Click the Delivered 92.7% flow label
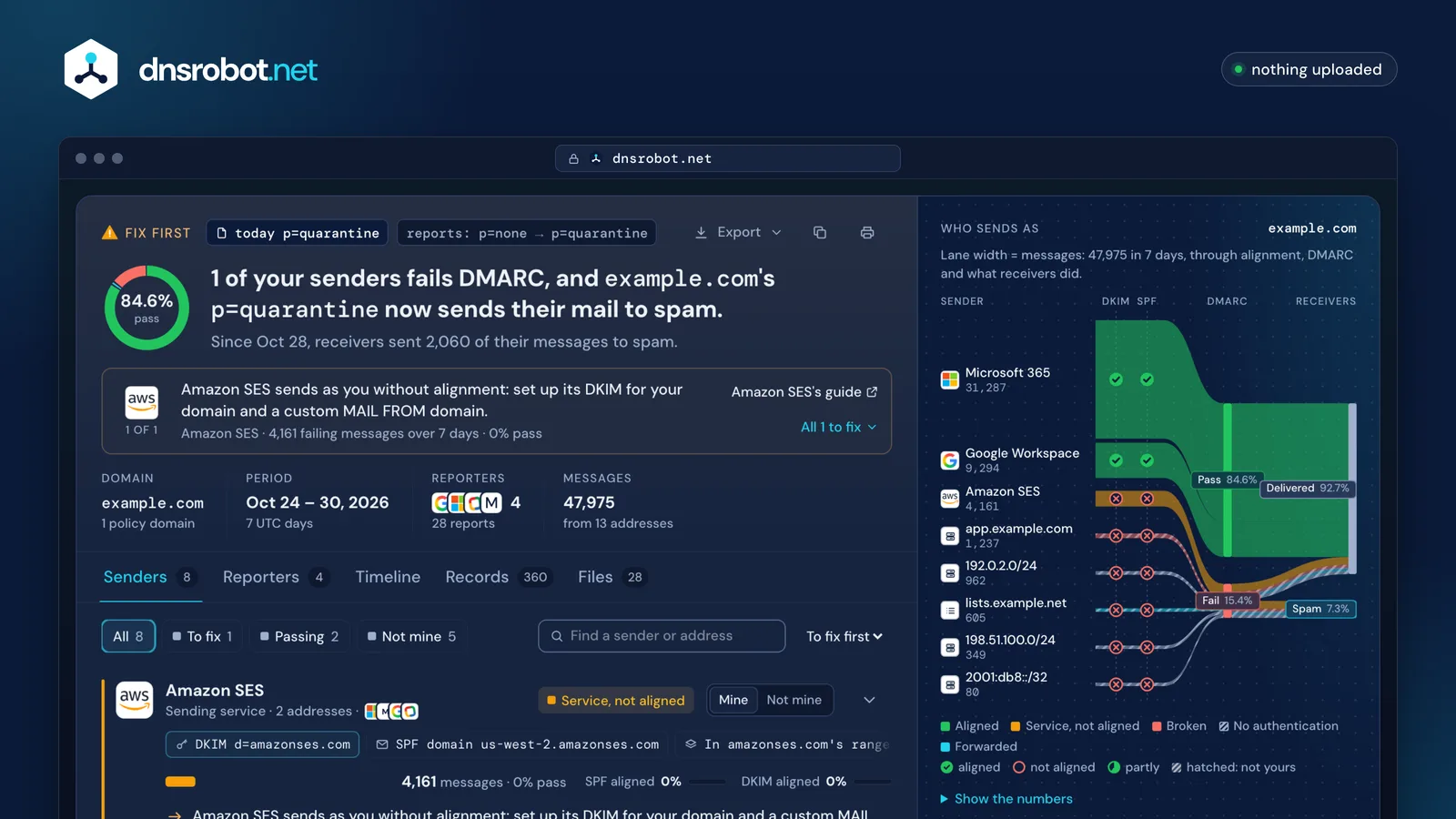This screenshot has width=1456, height=819. 1308,488
